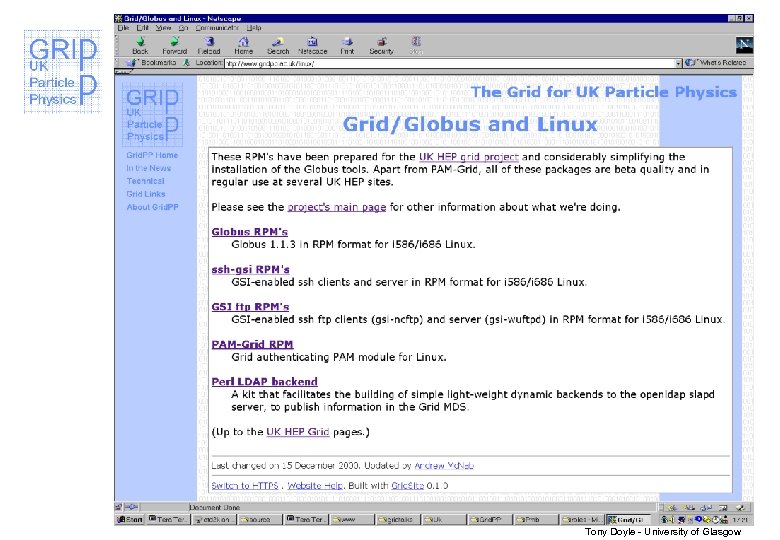Viewport: 780px width, 540px height.
Task: Click the 'Document: Done' status text
Action: (x=214, y=507)
